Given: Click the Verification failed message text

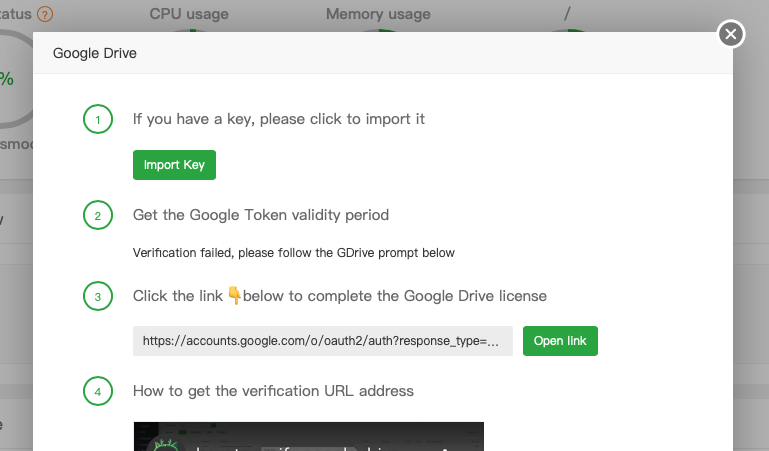Looking at the screenshot, I should (294, 253).
